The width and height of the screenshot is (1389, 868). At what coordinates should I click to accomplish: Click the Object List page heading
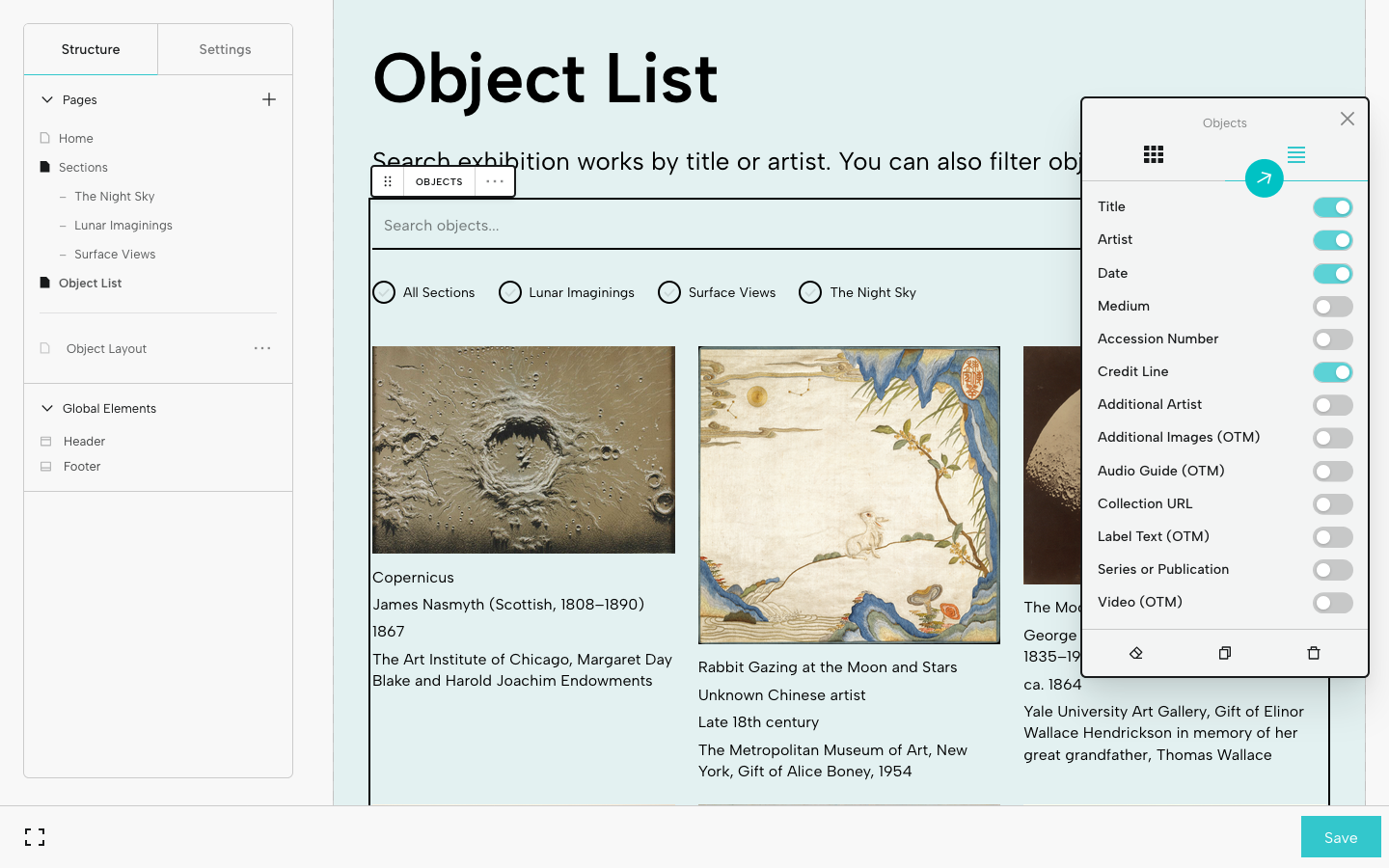pyautogui.click(x=546, y=78)
